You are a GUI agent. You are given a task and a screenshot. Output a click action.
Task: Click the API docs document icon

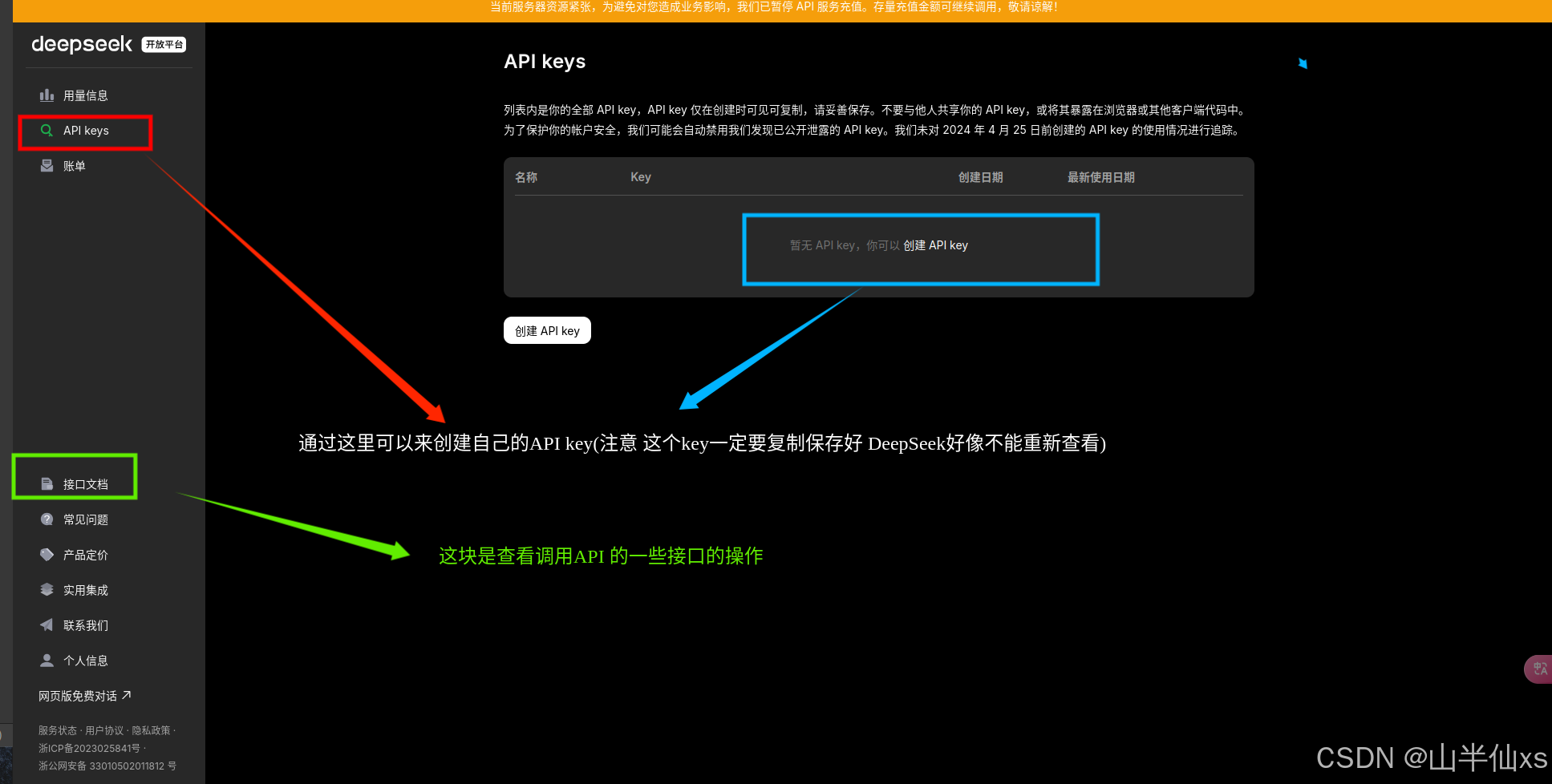(47, 484)
